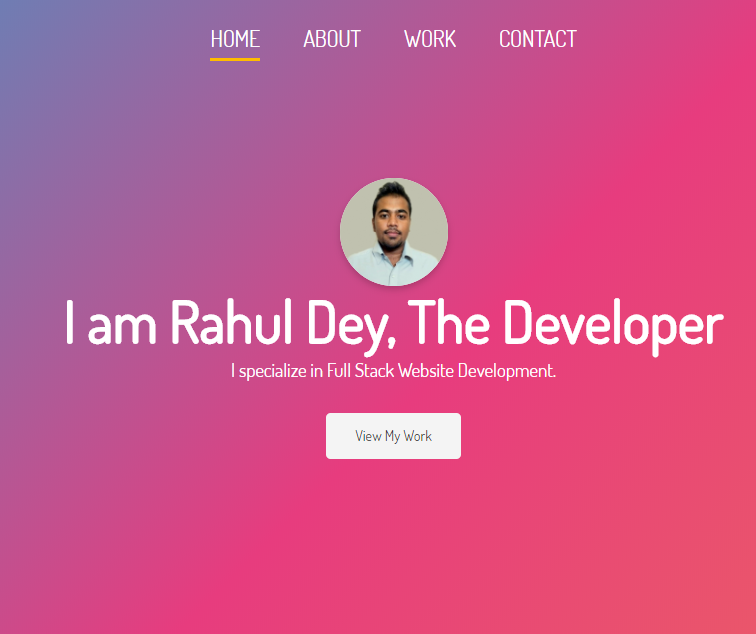The image size is (756, 634).
Task: Click the word "The" in the headline
Action: (449, 321)
